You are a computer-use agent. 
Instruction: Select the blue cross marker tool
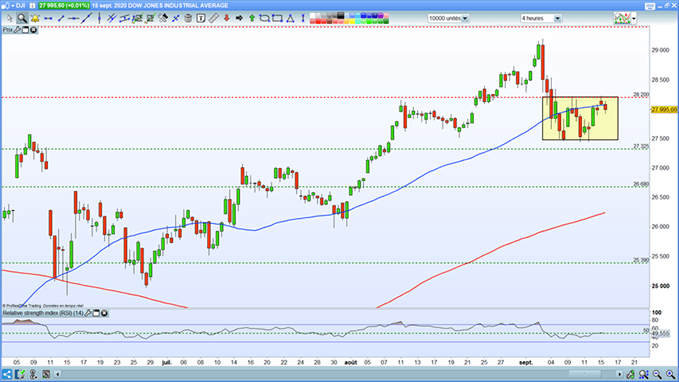pyautogui.click(x=176, y=18)
